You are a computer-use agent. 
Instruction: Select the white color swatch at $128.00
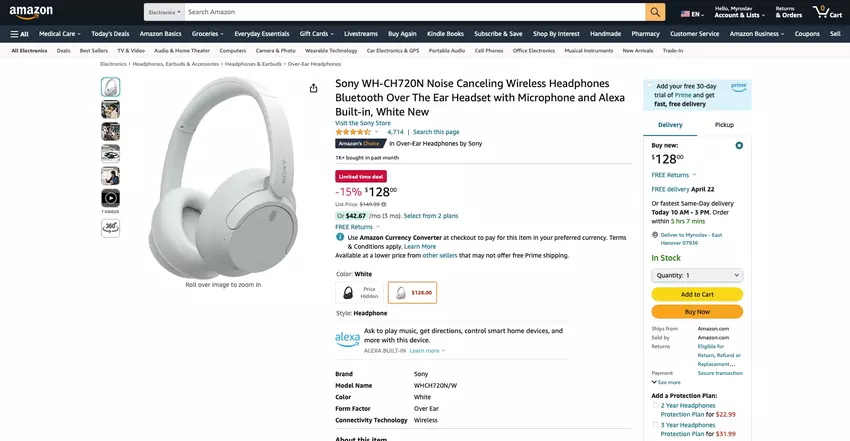pyautogui.click(x=412, y=293)
